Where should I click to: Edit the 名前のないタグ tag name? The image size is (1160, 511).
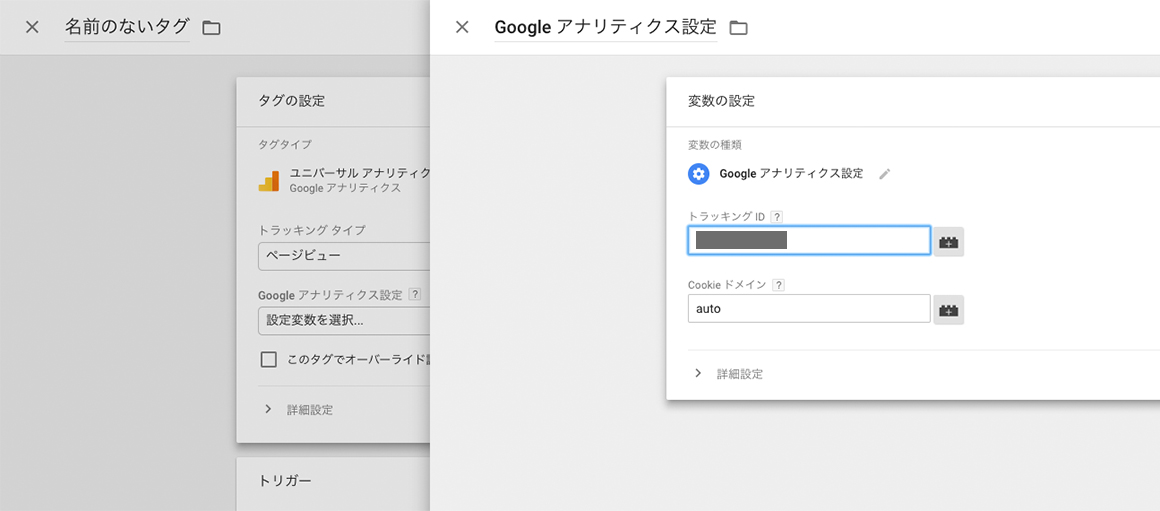tap(127, 27)
